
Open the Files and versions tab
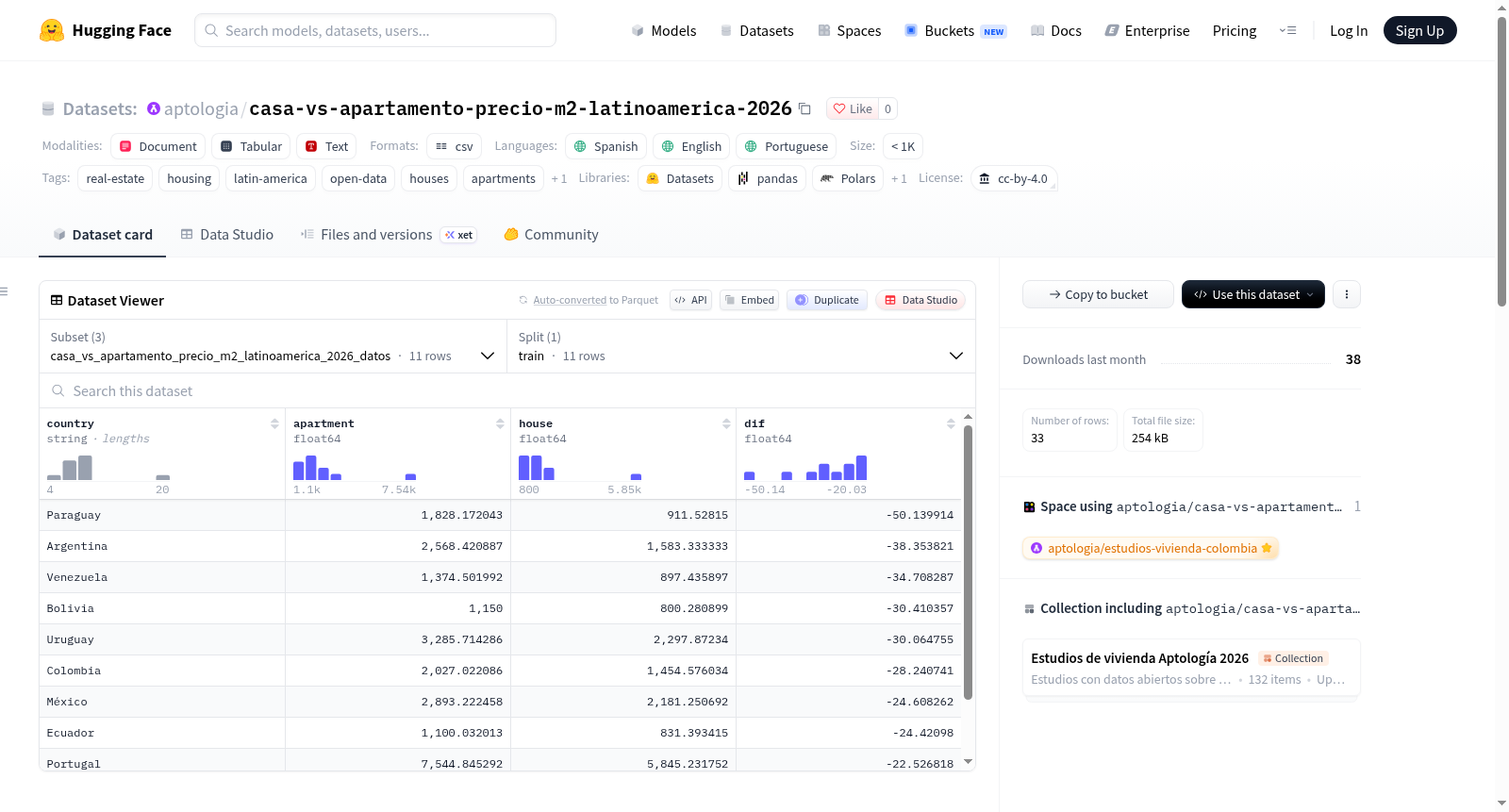(x=388, y=235)
